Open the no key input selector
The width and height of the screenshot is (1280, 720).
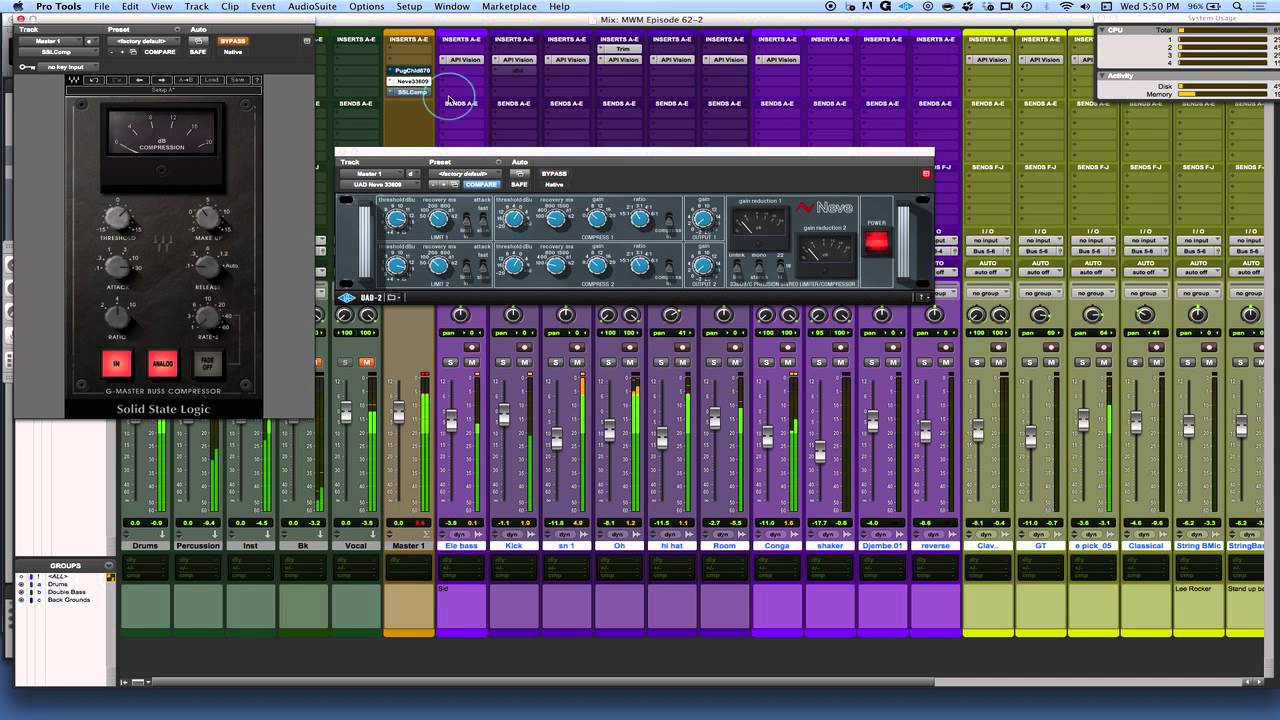70,67
